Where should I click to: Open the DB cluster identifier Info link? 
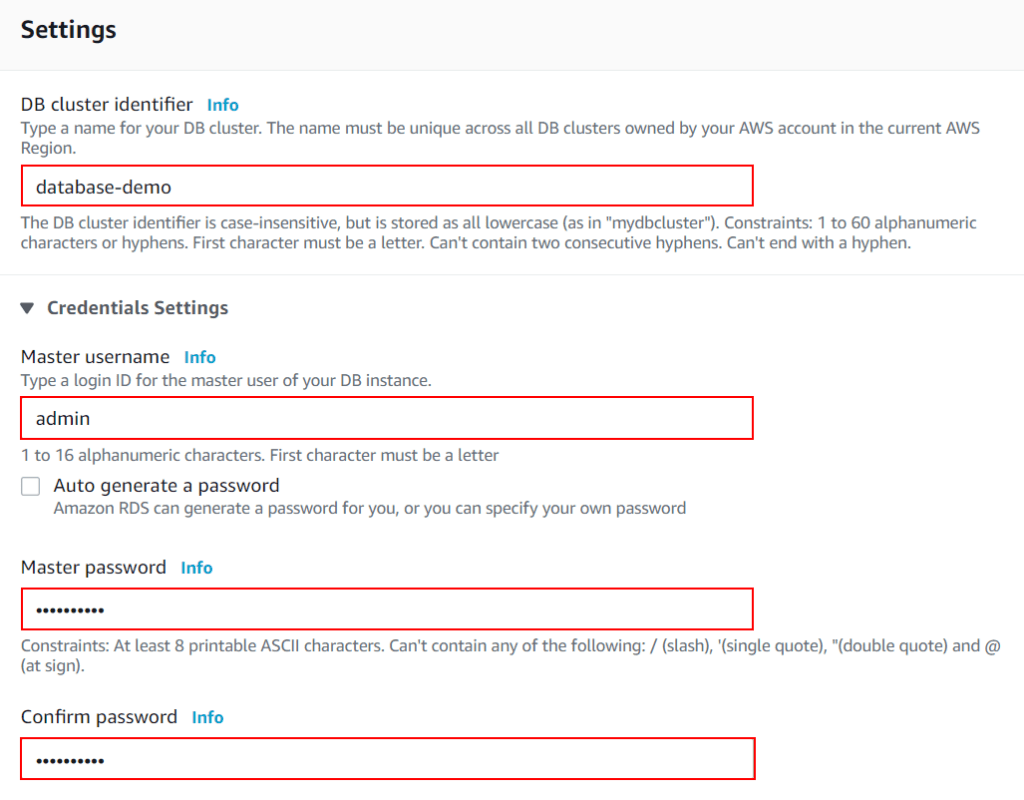(222, 104)
